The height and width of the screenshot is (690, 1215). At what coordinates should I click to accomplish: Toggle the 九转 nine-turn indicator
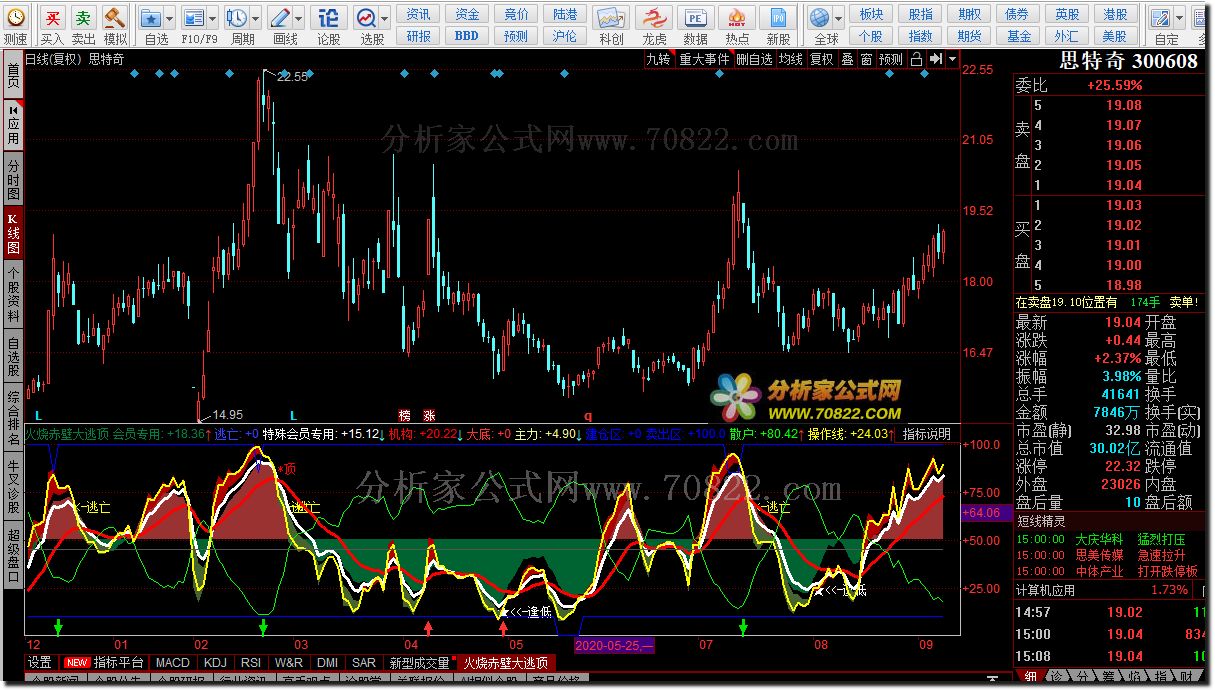(x=658, y=59)
